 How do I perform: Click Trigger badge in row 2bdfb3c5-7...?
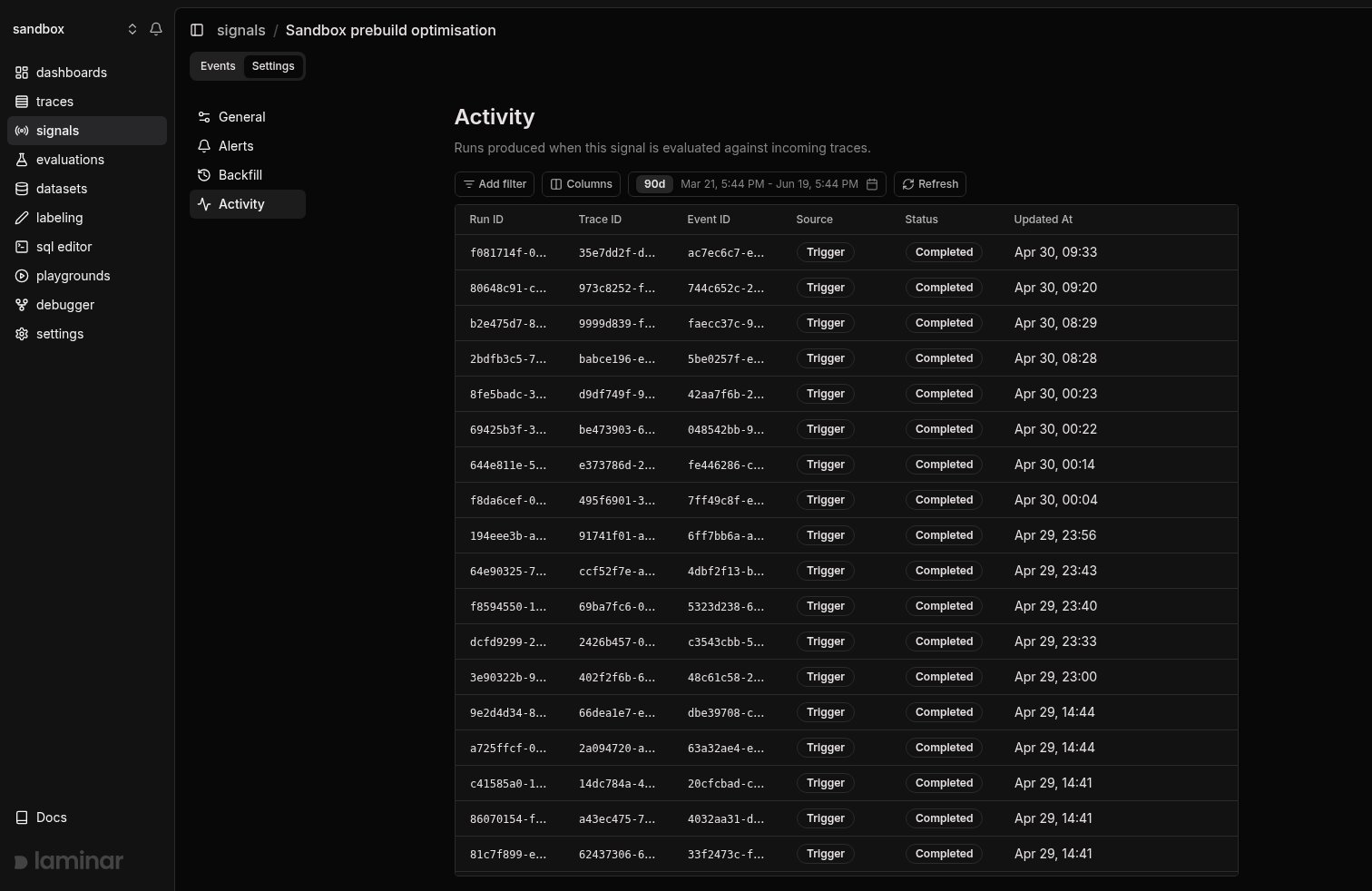[x=826, y=358]
